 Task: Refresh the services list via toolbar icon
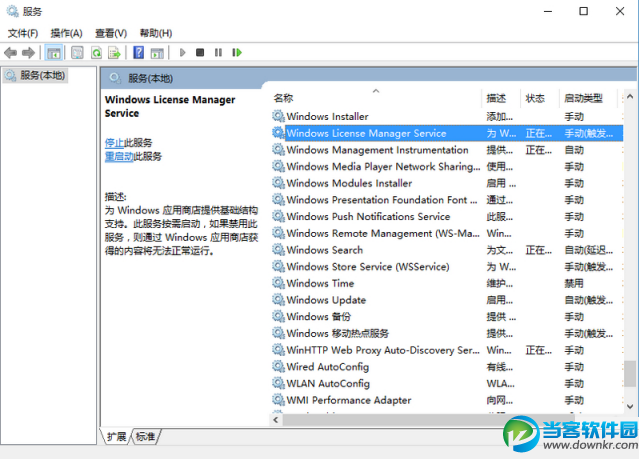coord(96,53)
